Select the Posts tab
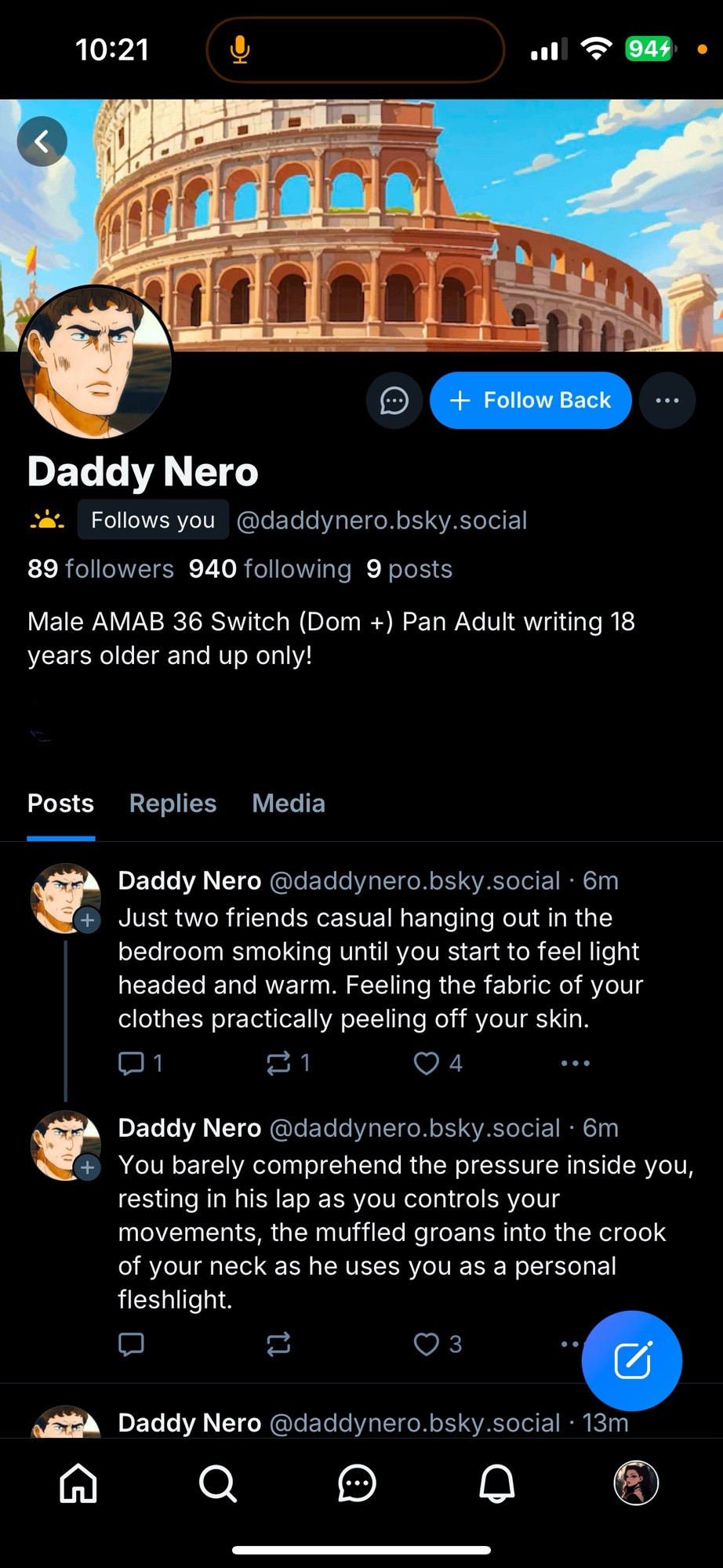Image resolution: width=723 pixels, height=1568 pixels. (x=60, y=803)
